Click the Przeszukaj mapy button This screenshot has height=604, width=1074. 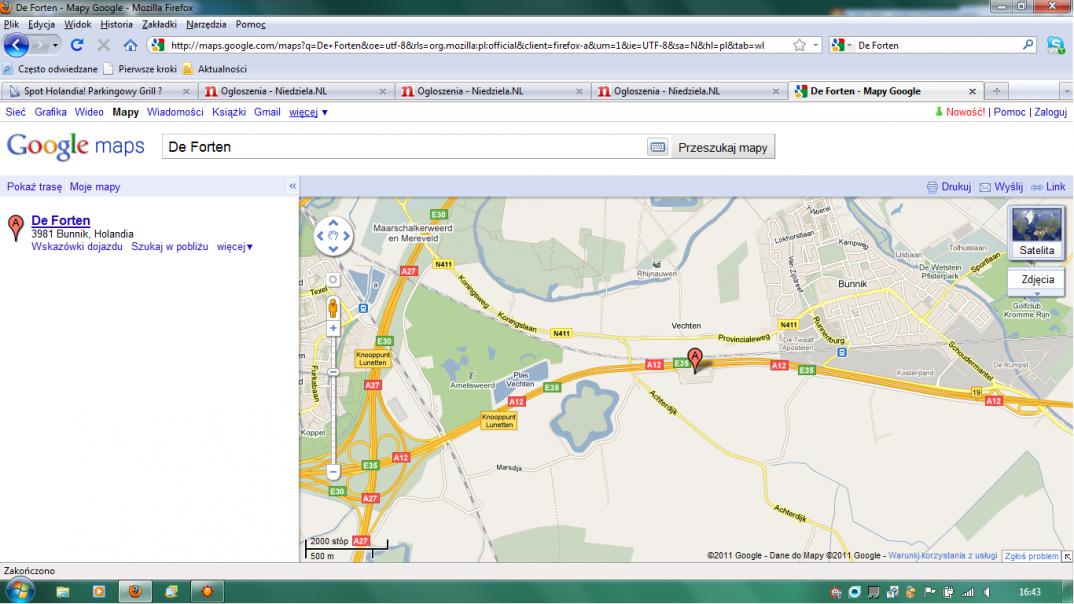(723, 147)
